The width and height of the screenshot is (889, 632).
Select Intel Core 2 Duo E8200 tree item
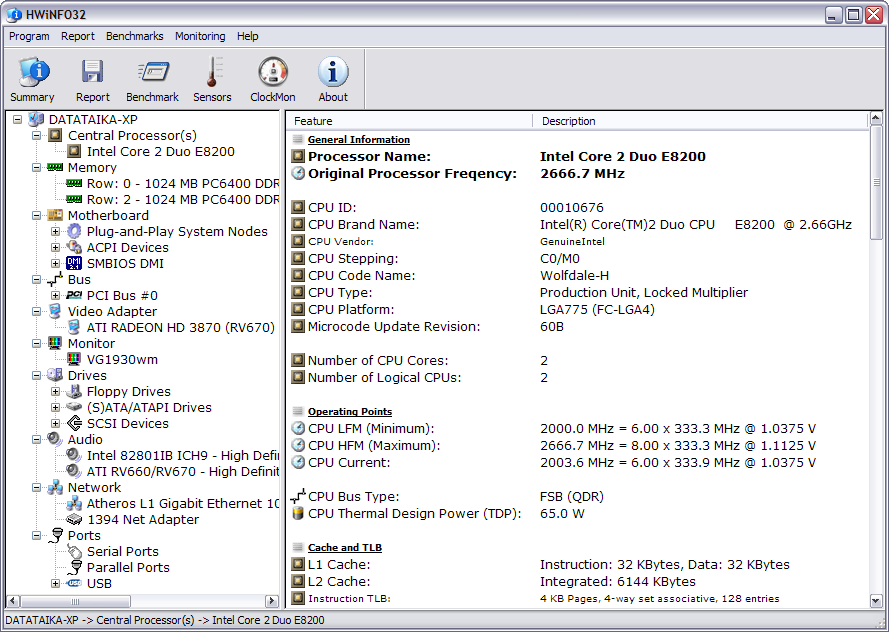[160, 151]
